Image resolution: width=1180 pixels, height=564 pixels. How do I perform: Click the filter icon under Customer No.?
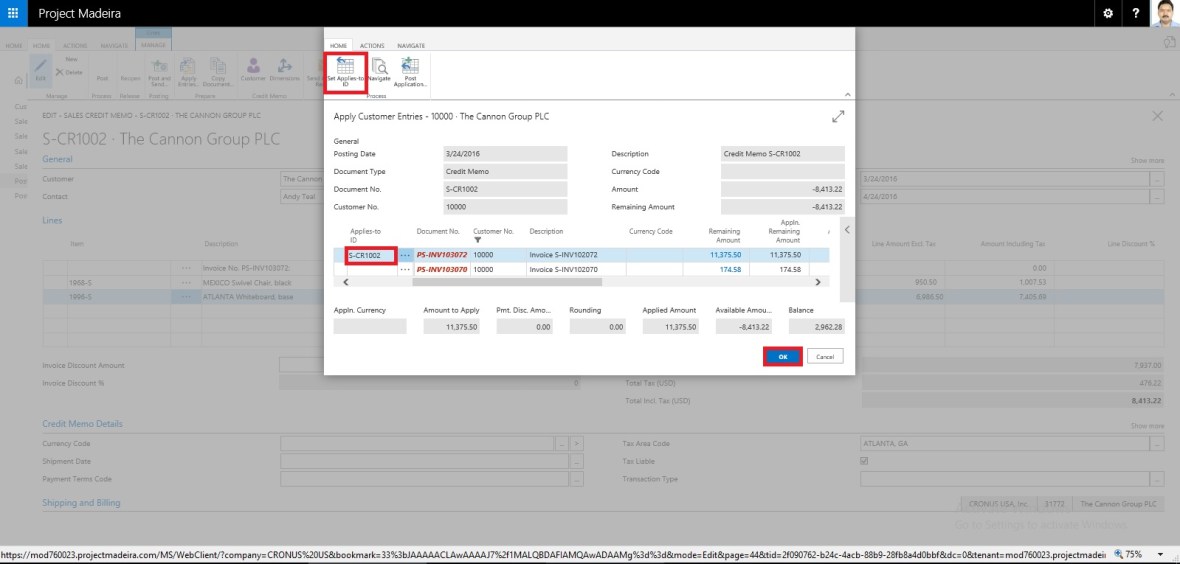coord(477,240)
